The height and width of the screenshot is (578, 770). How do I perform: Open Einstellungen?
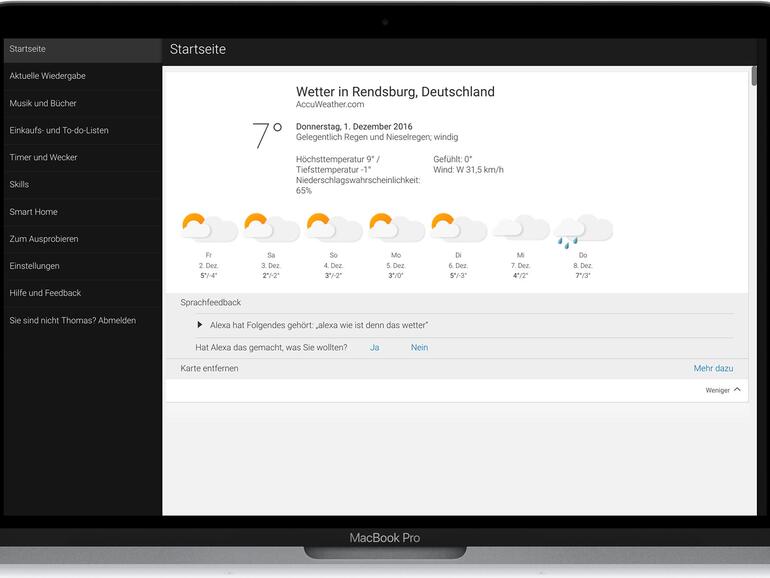pos(82,266)
